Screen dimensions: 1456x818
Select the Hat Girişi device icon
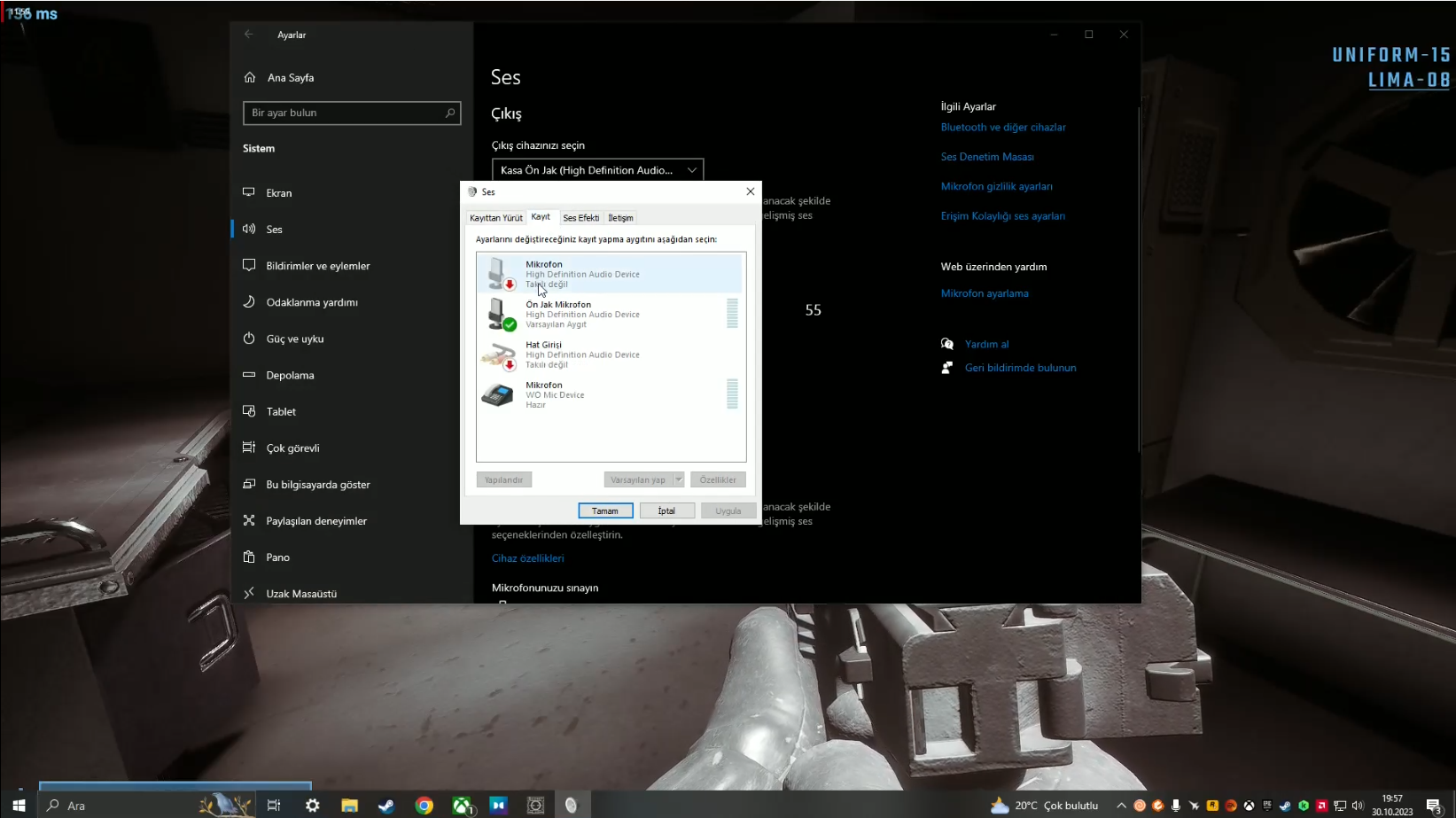pos(500,354)
